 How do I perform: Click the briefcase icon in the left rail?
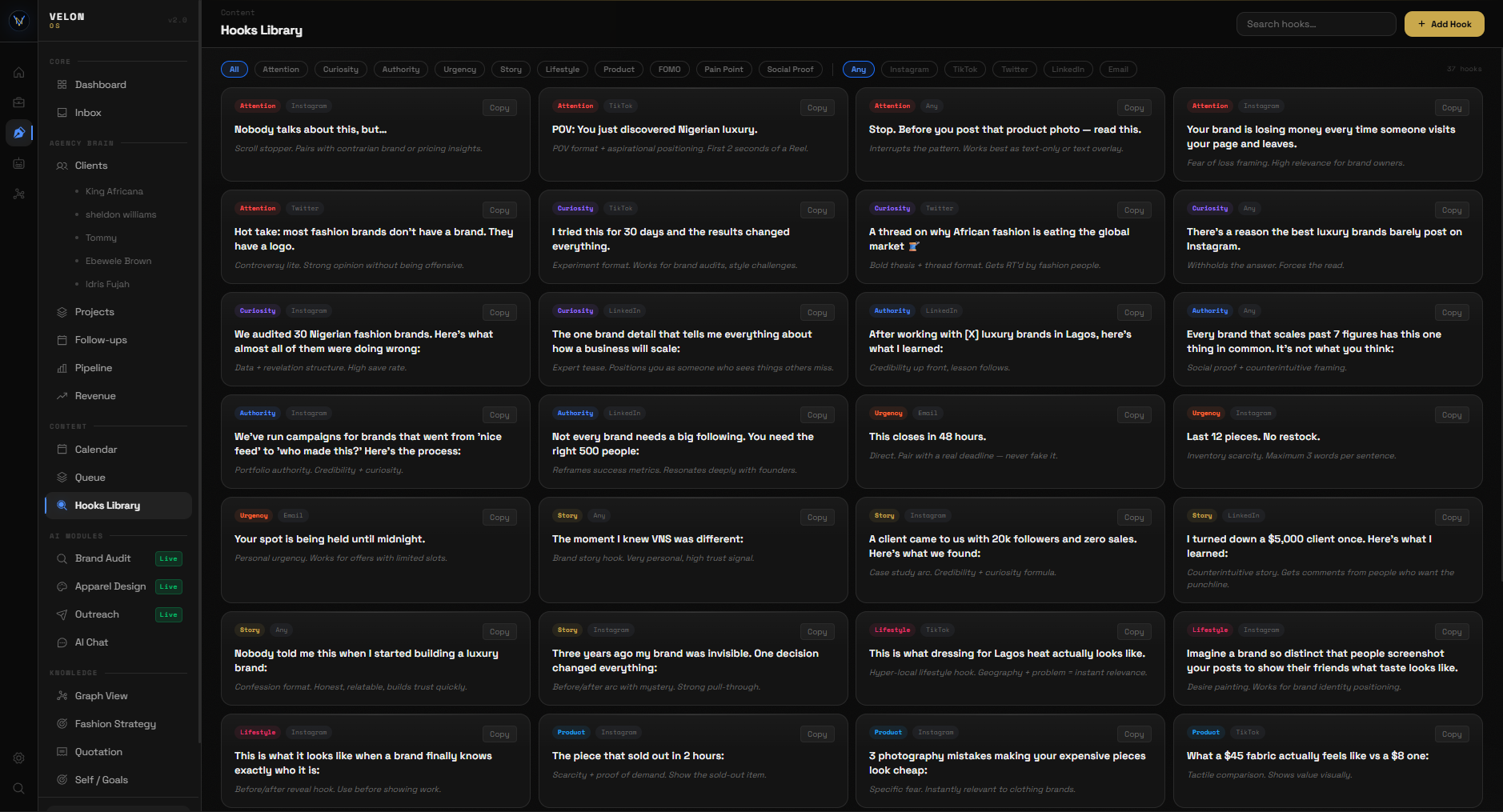19,102
